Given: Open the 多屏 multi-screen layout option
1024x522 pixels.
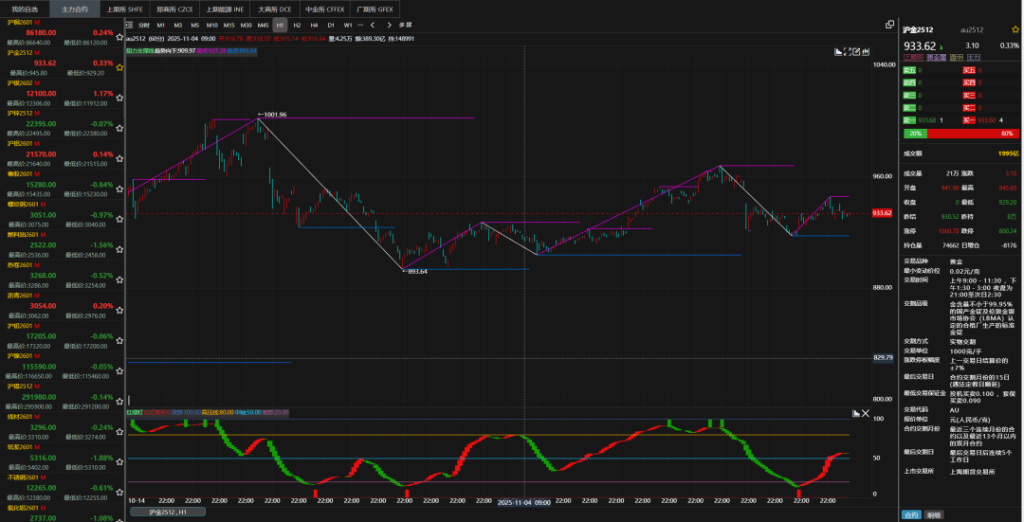Looking at the screenshot, I should pos(404,24).
